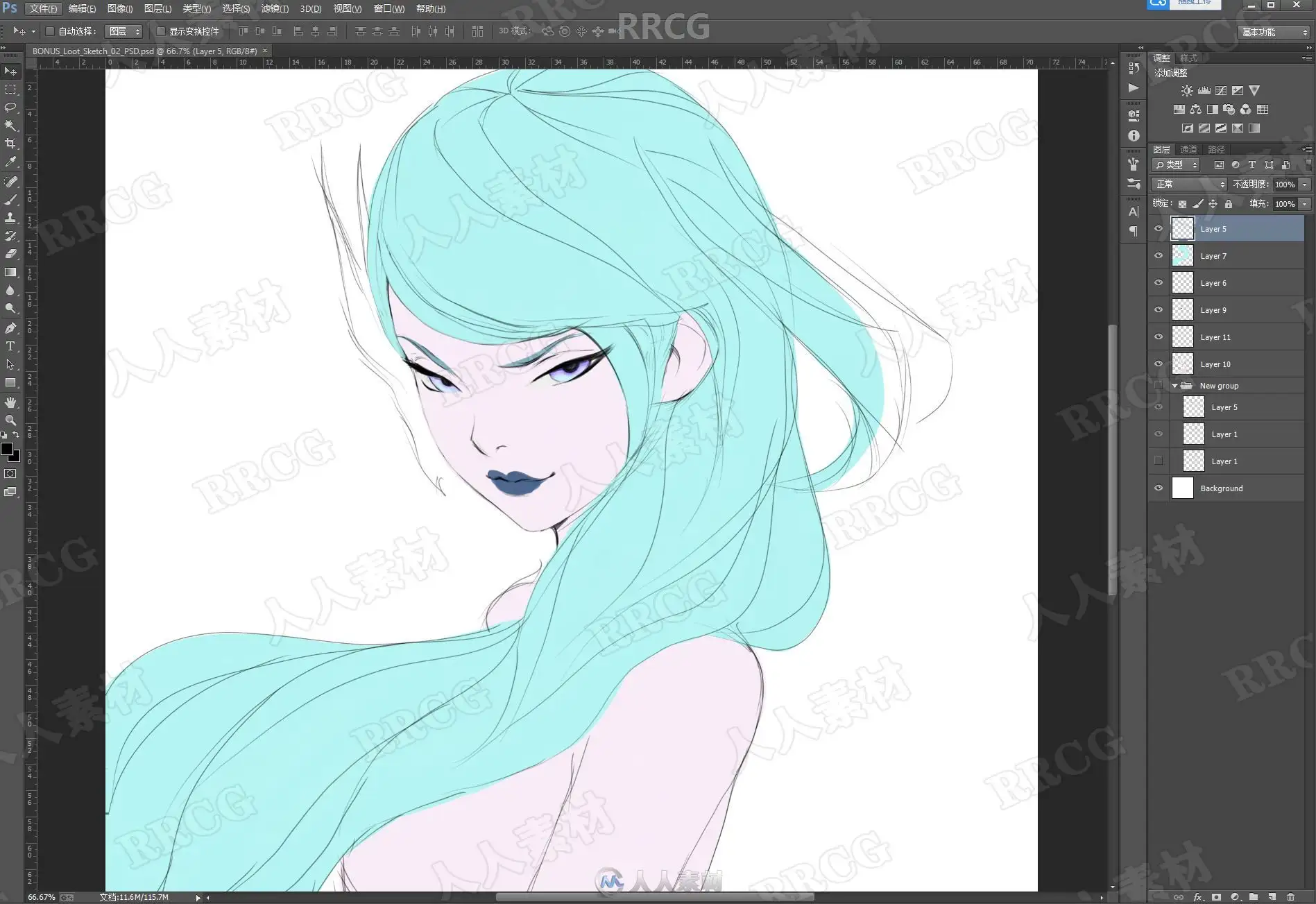Screen dimensions: 1316x904
Task: Open the 不透明度 opacity slider arrow
Action: tap(1305, 185)
